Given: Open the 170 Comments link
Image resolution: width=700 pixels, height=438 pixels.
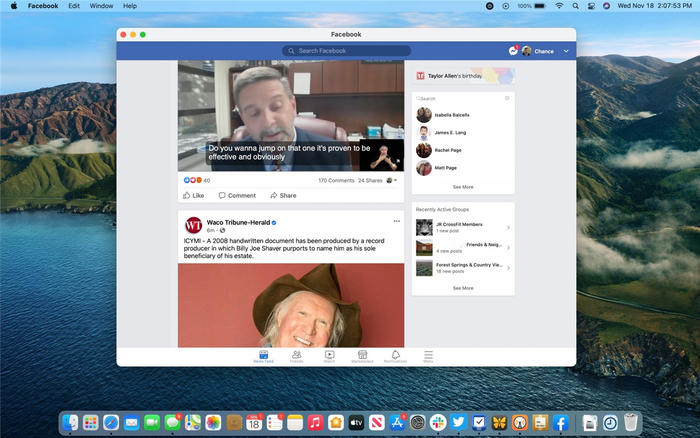Looking at the screenshot, I should (336, 180).
